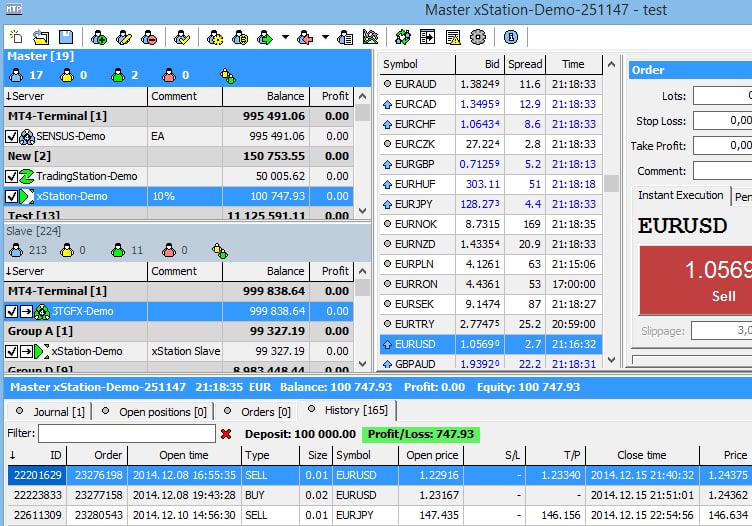752x526 pixels.
Task: Toggle Master xStation-Demo 10% row checkbox
Action: point(12,197)
